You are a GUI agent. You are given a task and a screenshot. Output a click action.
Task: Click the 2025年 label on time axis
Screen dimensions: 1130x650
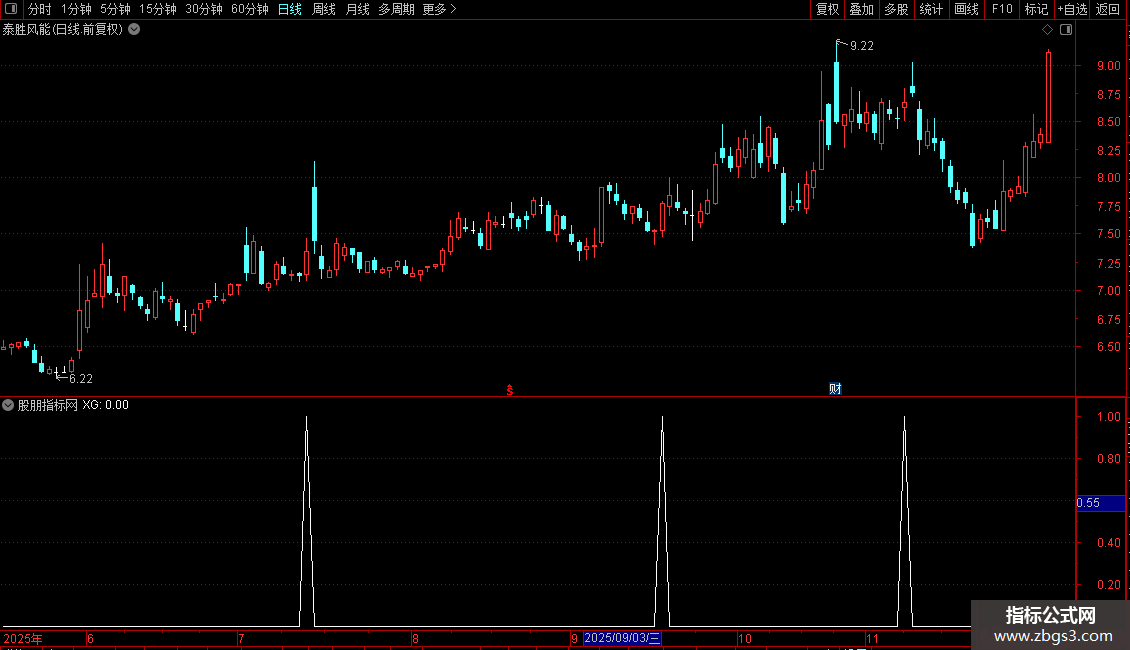click(x=22, y=638)
